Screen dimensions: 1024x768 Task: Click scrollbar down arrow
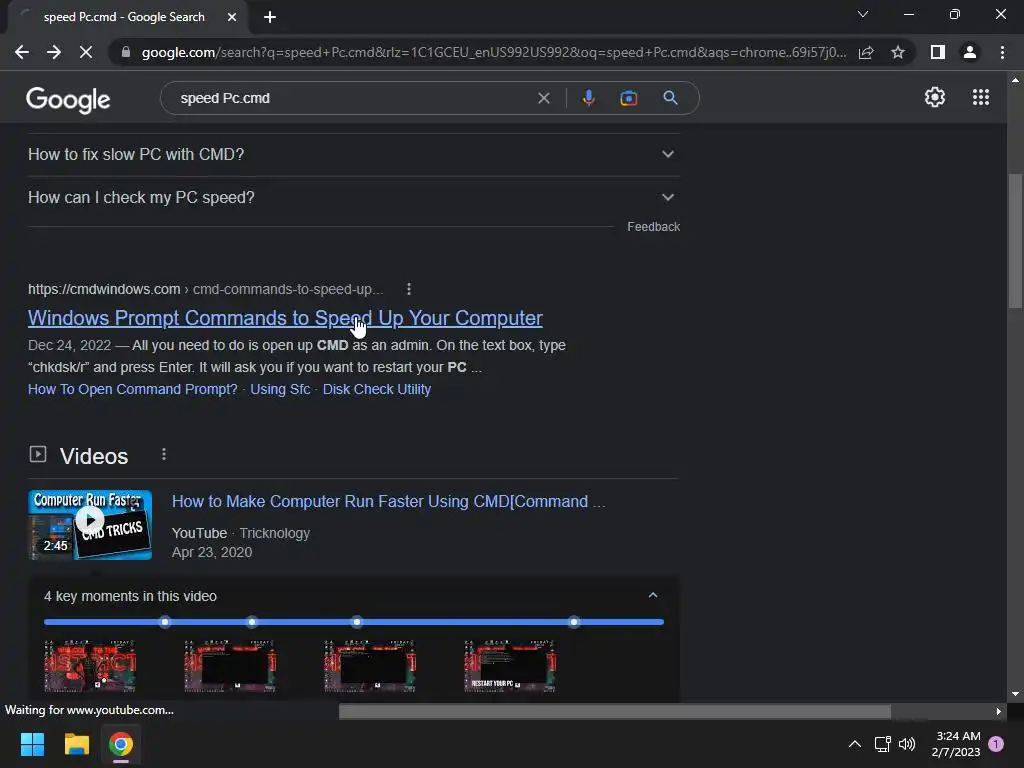pos(1015,695)
